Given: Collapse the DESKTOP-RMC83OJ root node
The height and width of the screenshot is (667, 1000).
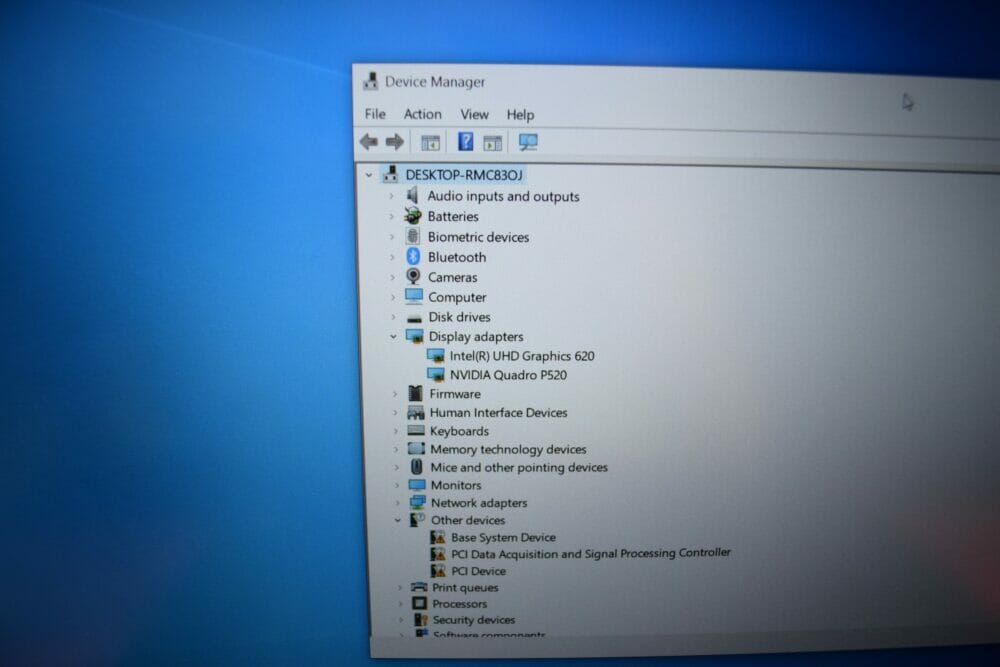Looking at the screenshot, I should tap(369, 175).
